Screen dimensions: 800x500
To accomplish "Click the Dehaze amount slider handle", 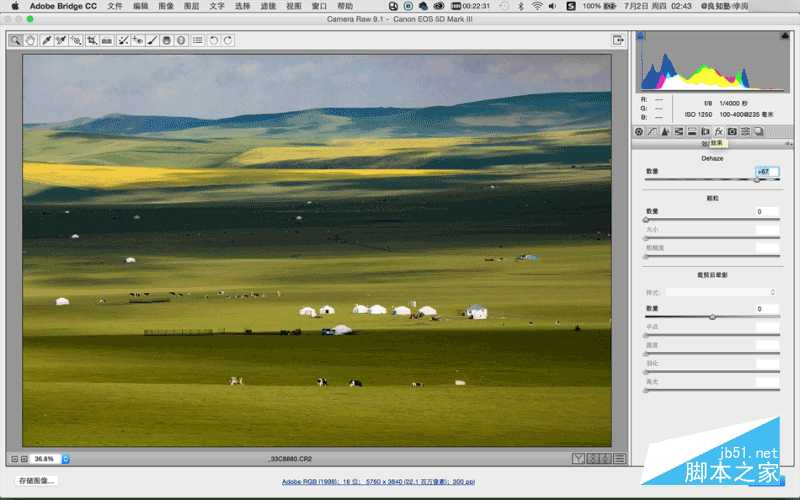I will pyautogui.click(x=757, y=180).
